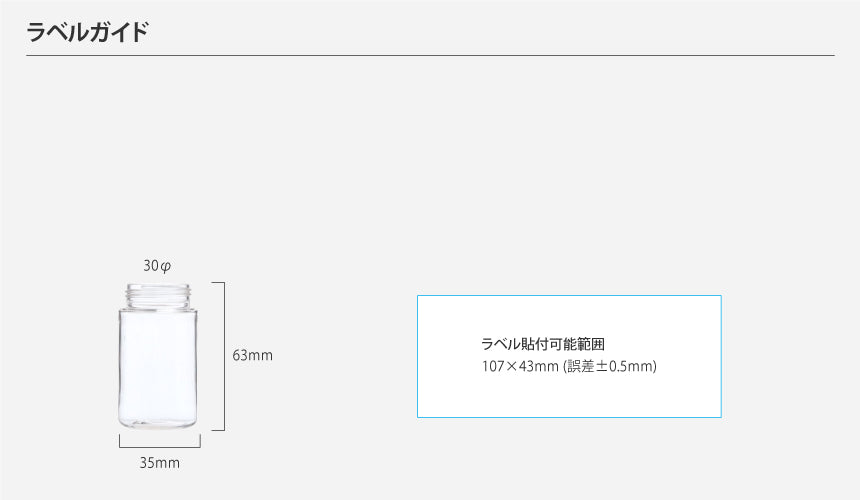Select the clear glass bottle image
The height and width of the screenshot is (500, 860).
pyautogui.click(x=159, y=358)
